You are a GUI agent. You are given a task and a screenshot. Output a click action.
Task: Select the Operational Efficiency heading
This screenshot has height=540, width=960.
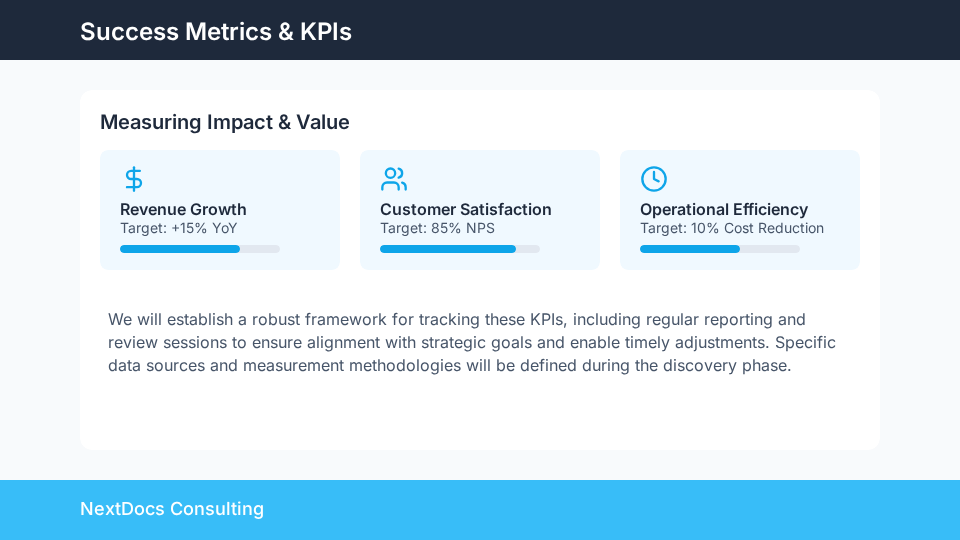[x=723, y=209]
